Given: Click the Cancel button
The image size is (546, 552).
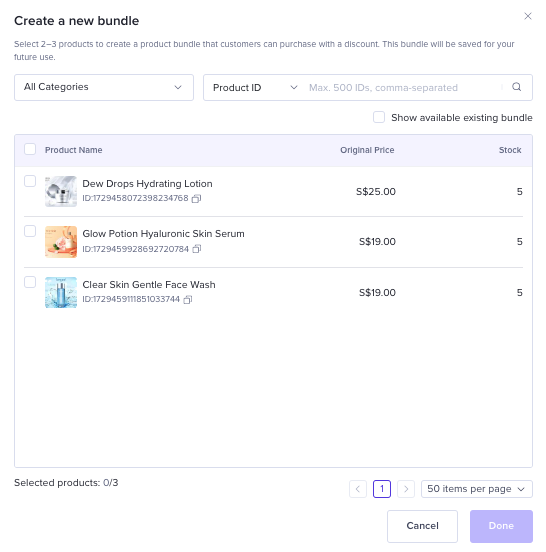Looking at the screenshot, I should [x=422, y=526].
